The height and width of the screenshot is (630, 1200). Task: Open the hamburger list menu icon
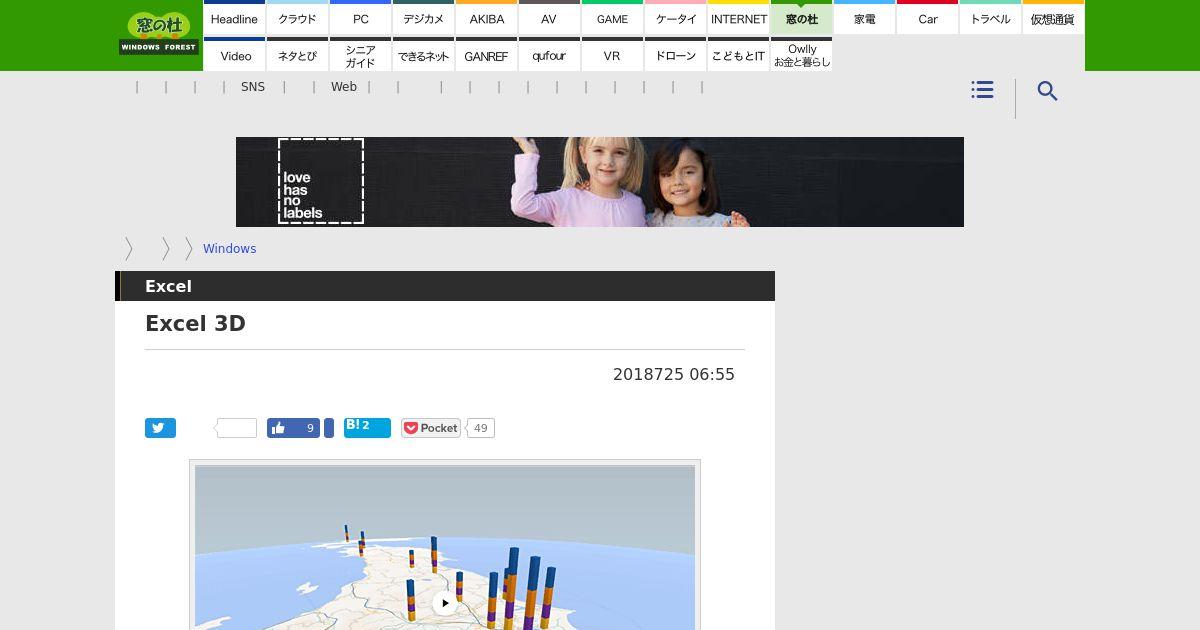click(x=982, y=90)
